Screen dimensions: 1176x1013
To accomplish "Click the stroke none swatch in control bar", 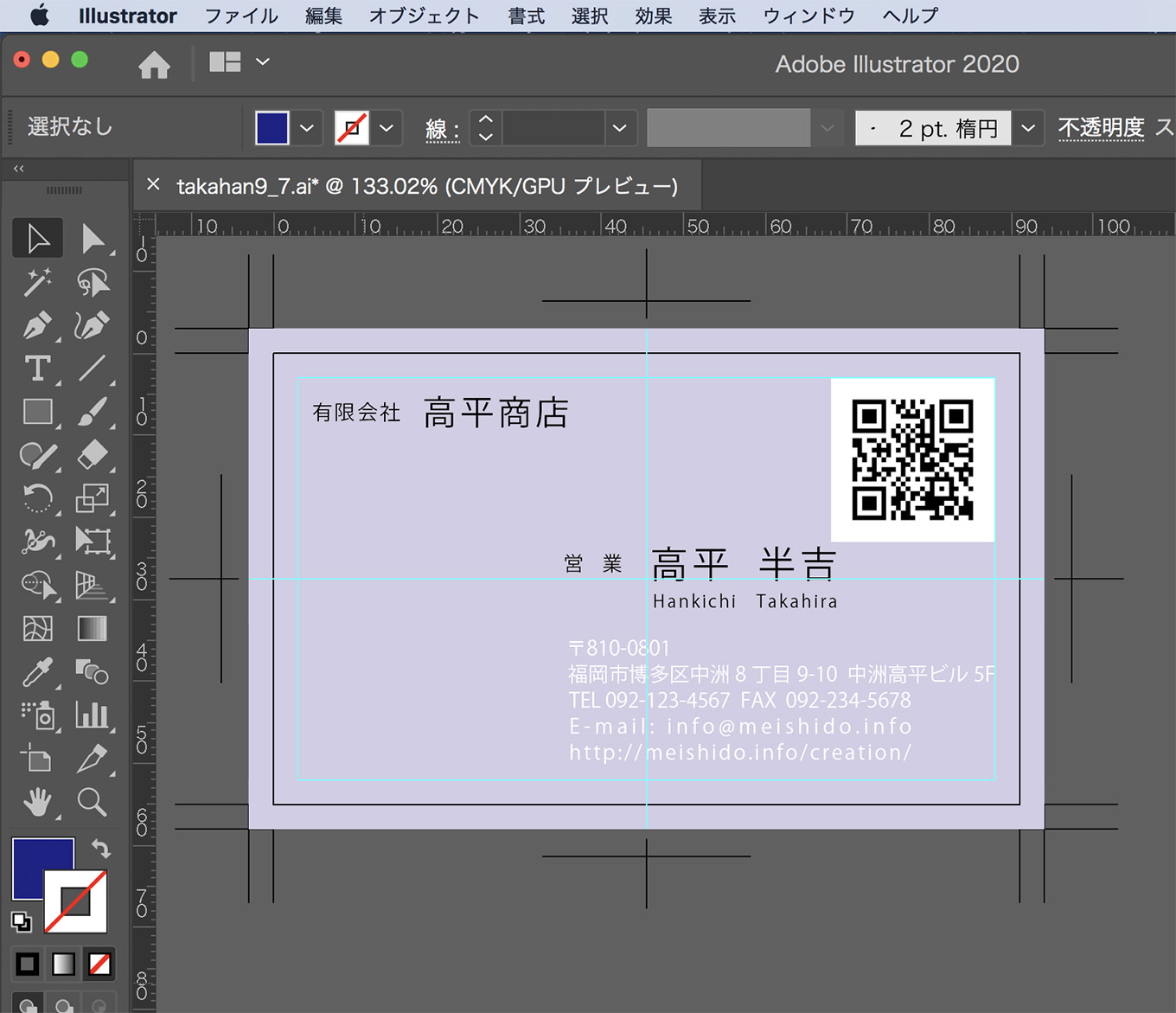I will pyautogui.click(x=352, y=128).
